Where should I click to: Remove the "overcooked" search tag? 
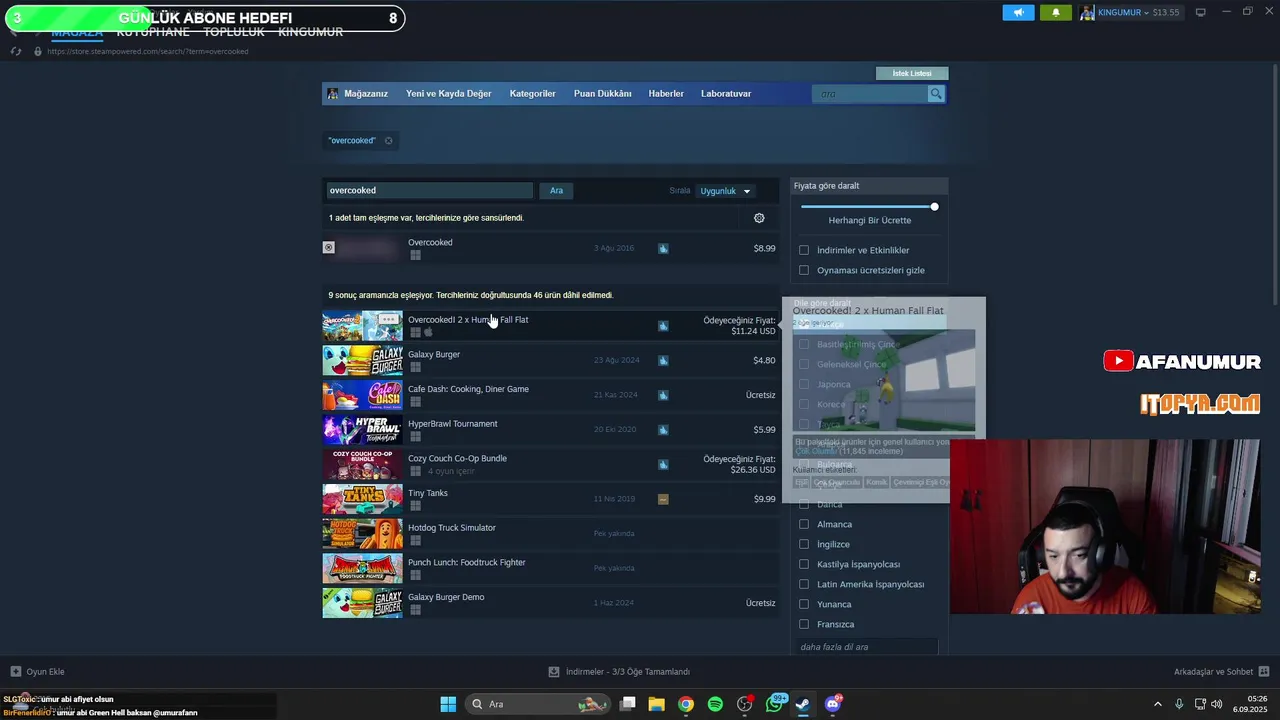pos(389,140)
